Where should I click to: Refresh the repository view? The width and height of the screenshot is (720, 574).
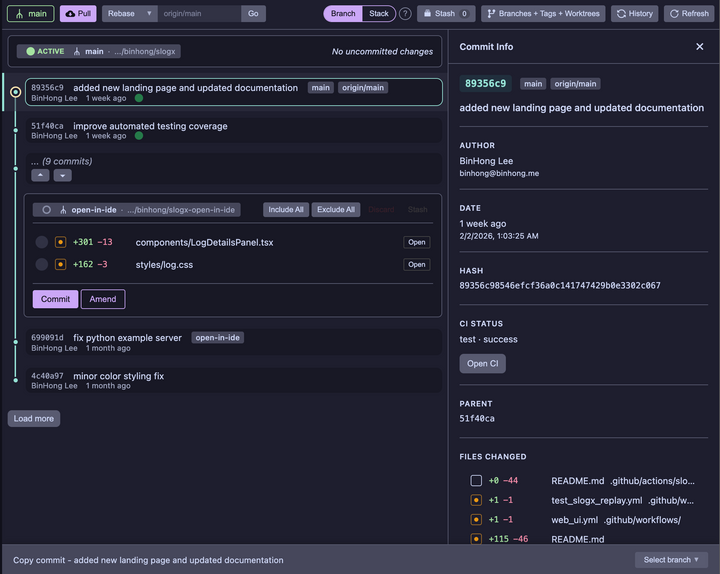pos(689,14)
